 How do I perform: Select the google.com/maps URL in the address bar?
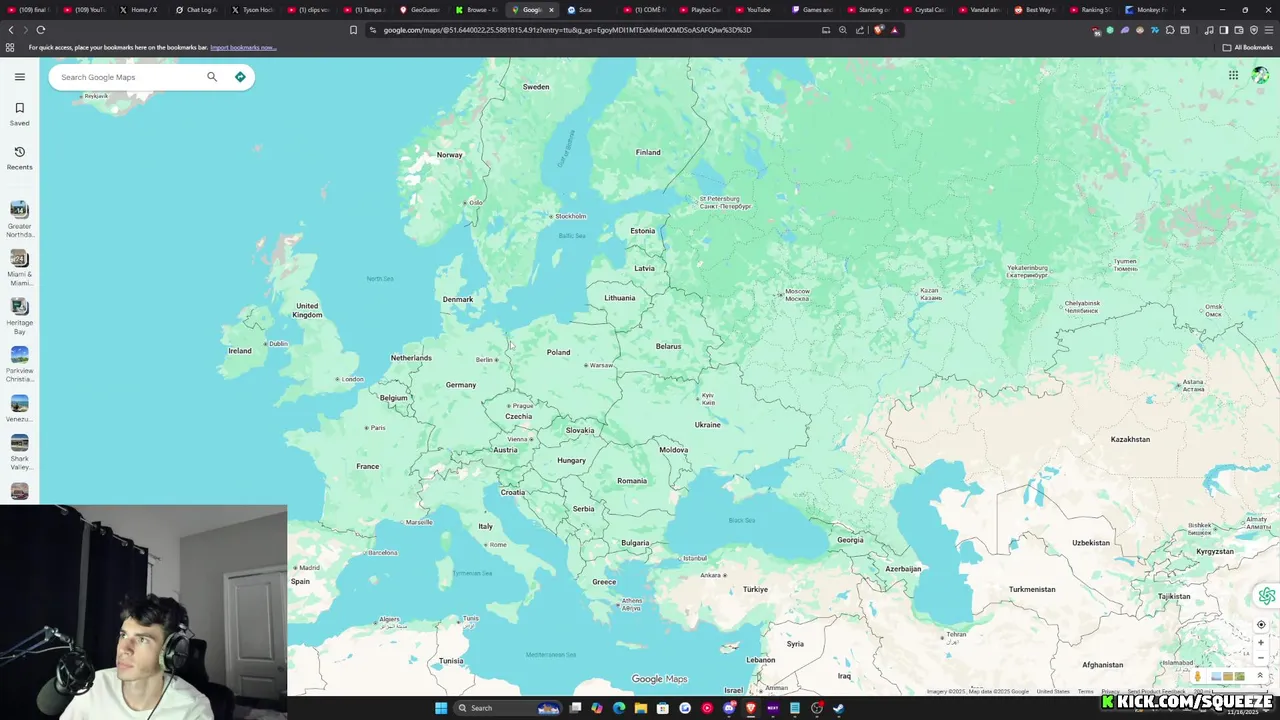click(x=567, y=30)
